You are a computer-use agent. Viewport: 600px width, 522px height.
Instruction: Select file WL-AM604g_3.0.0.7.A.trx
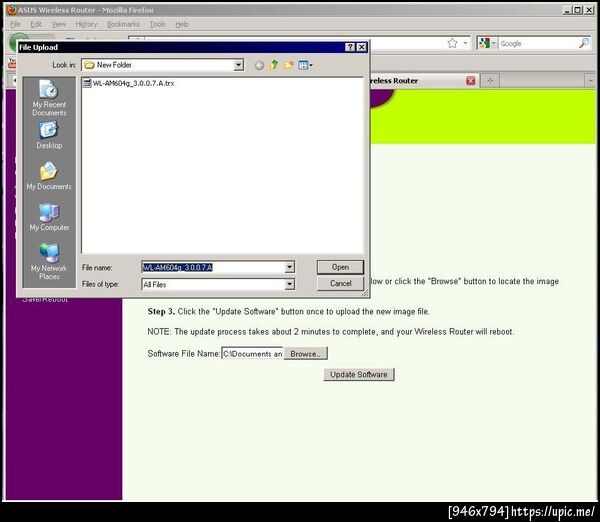(129, 83)
